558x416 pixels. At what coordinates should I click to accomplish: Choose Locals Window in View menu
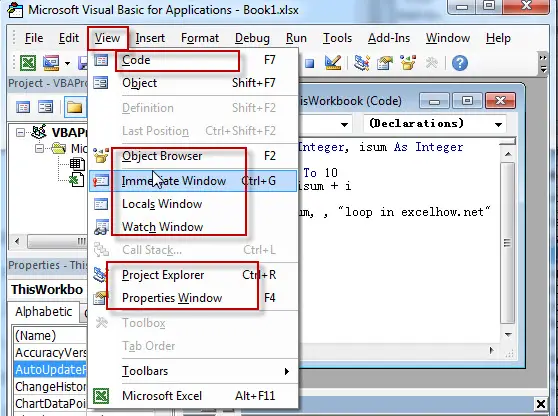point(193,204)
